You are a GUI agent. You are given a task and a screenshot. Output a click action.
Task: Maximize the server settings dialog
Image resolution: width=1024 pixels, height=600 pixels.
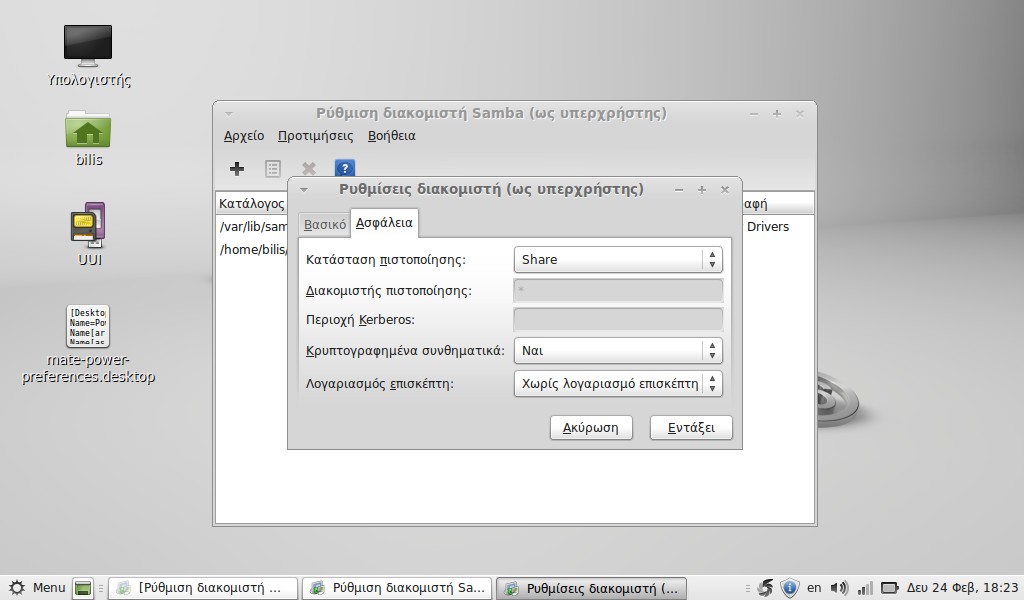click(x=702, y=190)
